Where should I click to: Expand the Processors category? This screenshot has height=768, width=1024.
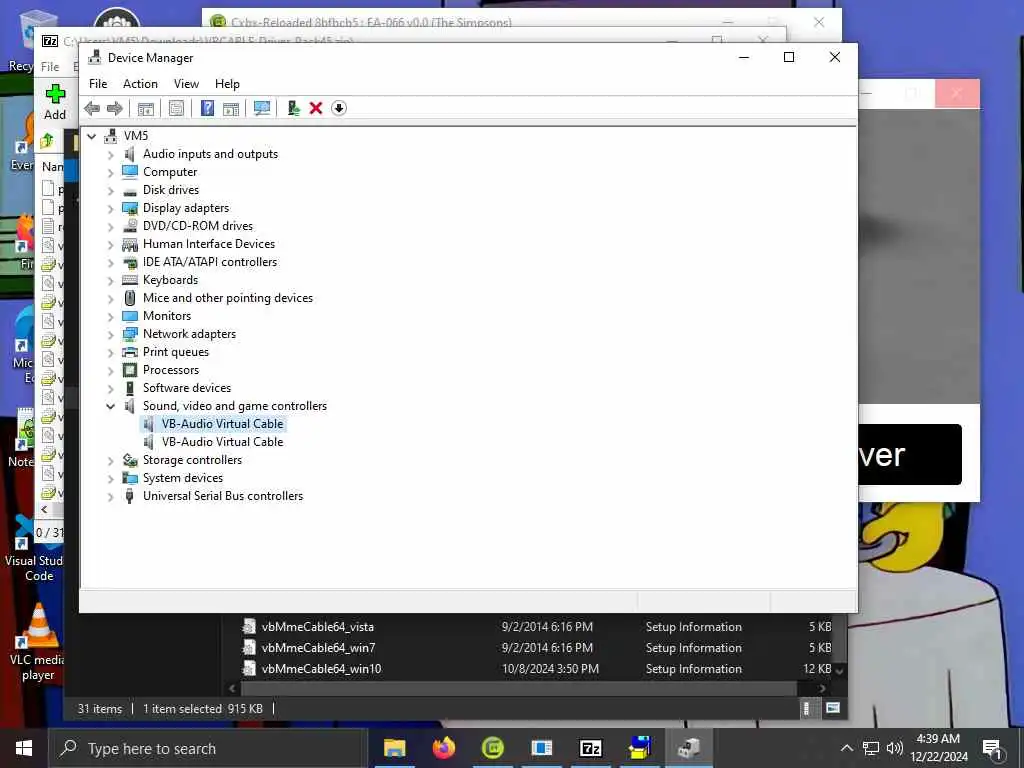click(110, 371)
